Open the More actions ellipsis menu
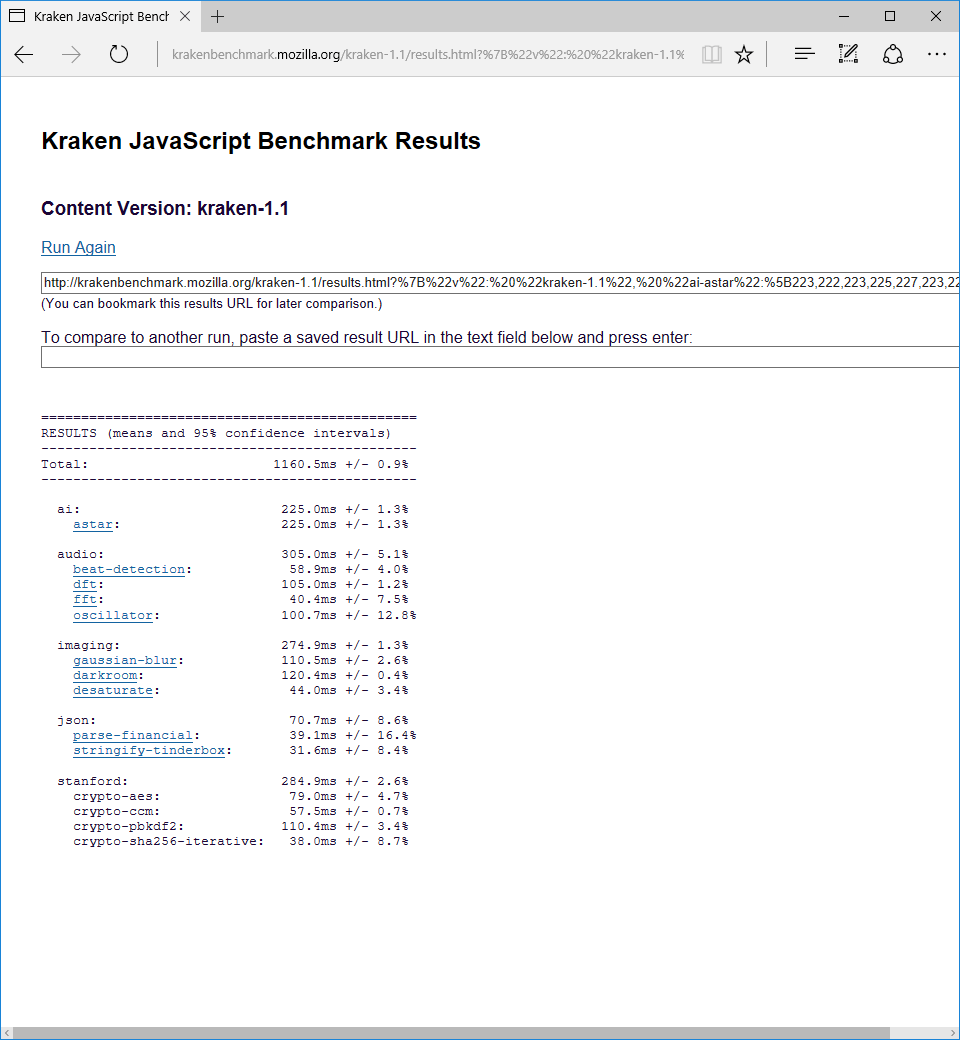Image resolution: width=960 pixels, height=1040 pixels. (937, 54)
